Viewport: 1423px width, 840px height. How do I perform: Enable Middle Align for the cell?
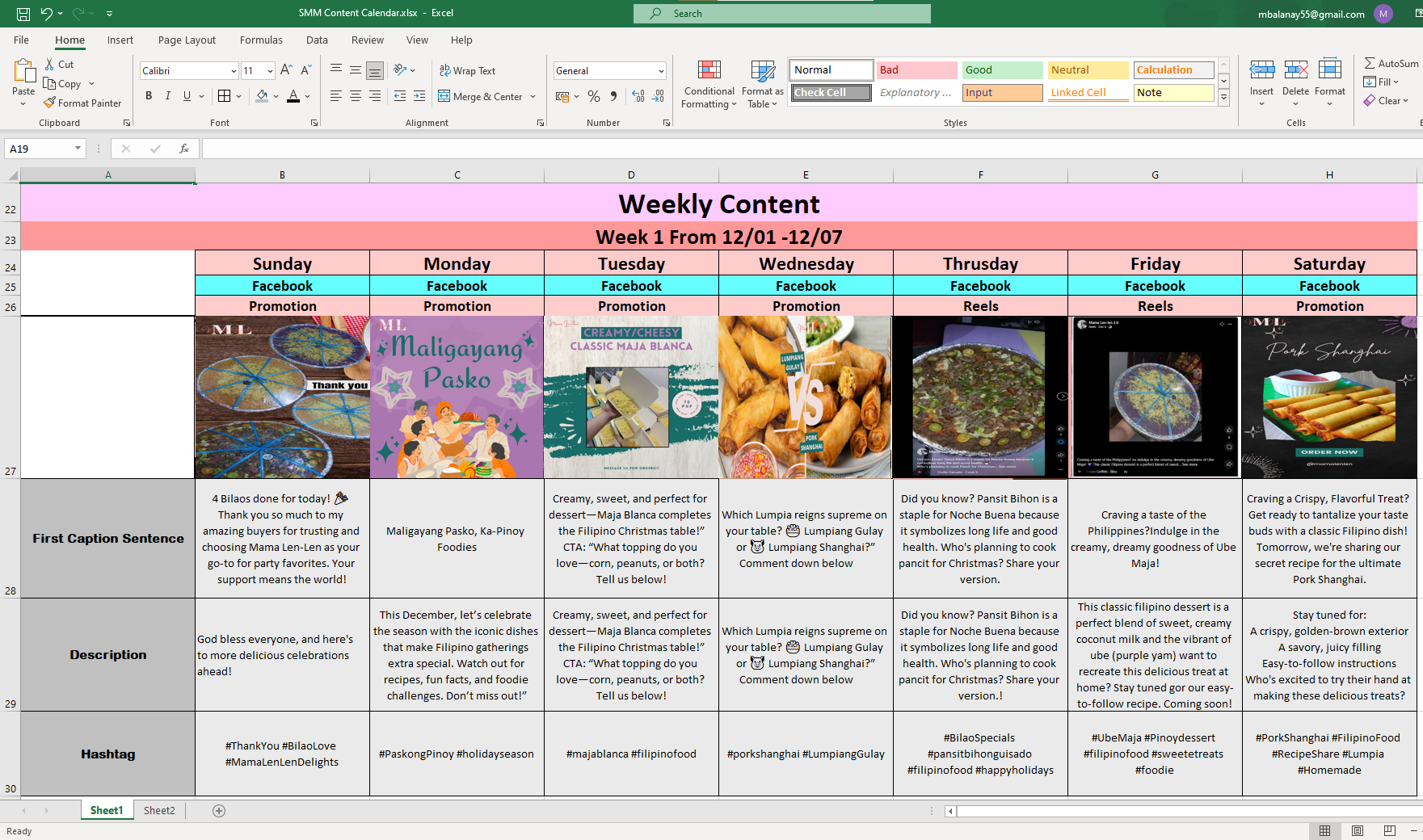tap(356, 70)
